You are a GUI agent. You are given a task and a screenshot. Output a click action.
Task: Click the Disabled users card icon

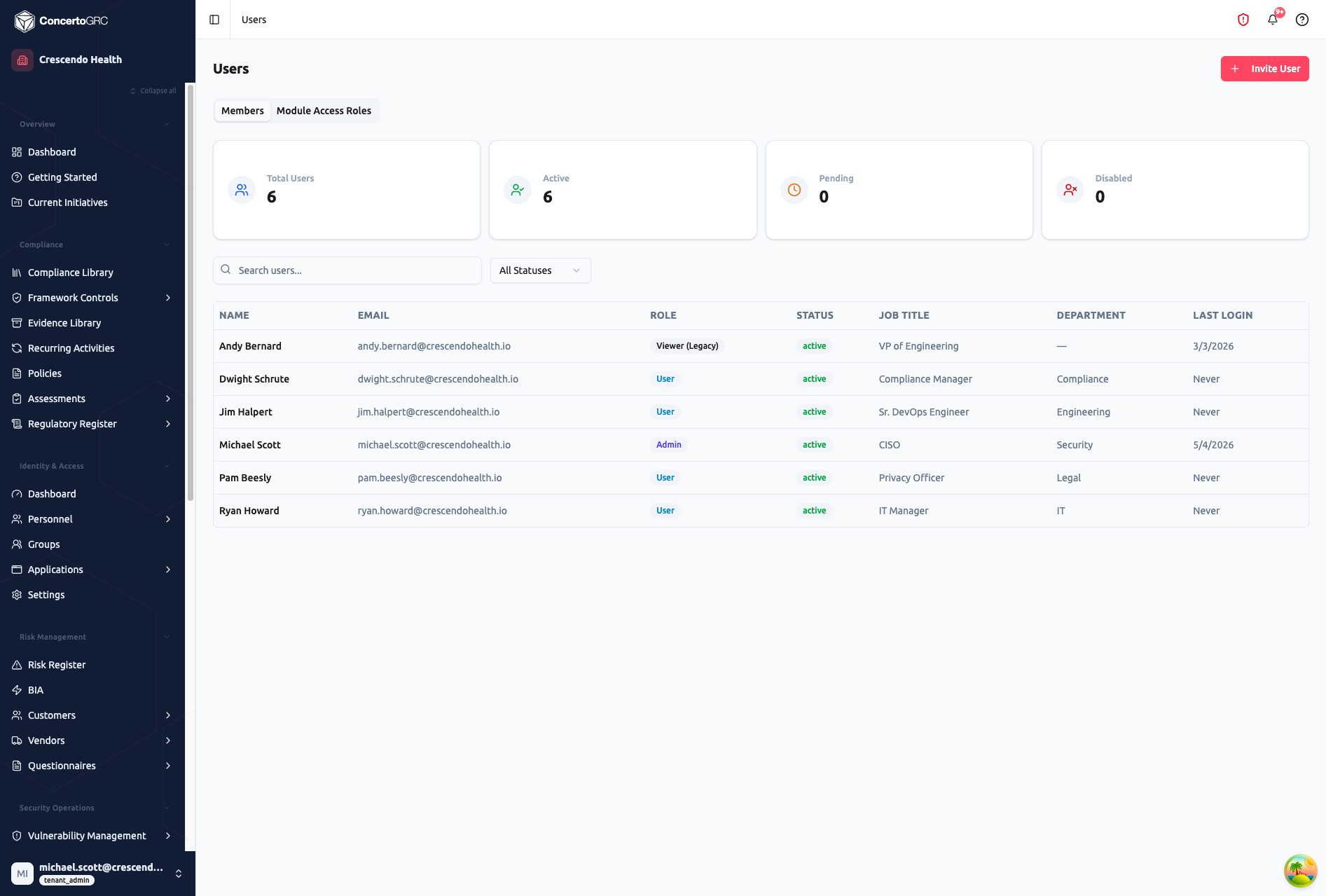click(1070, 190)
